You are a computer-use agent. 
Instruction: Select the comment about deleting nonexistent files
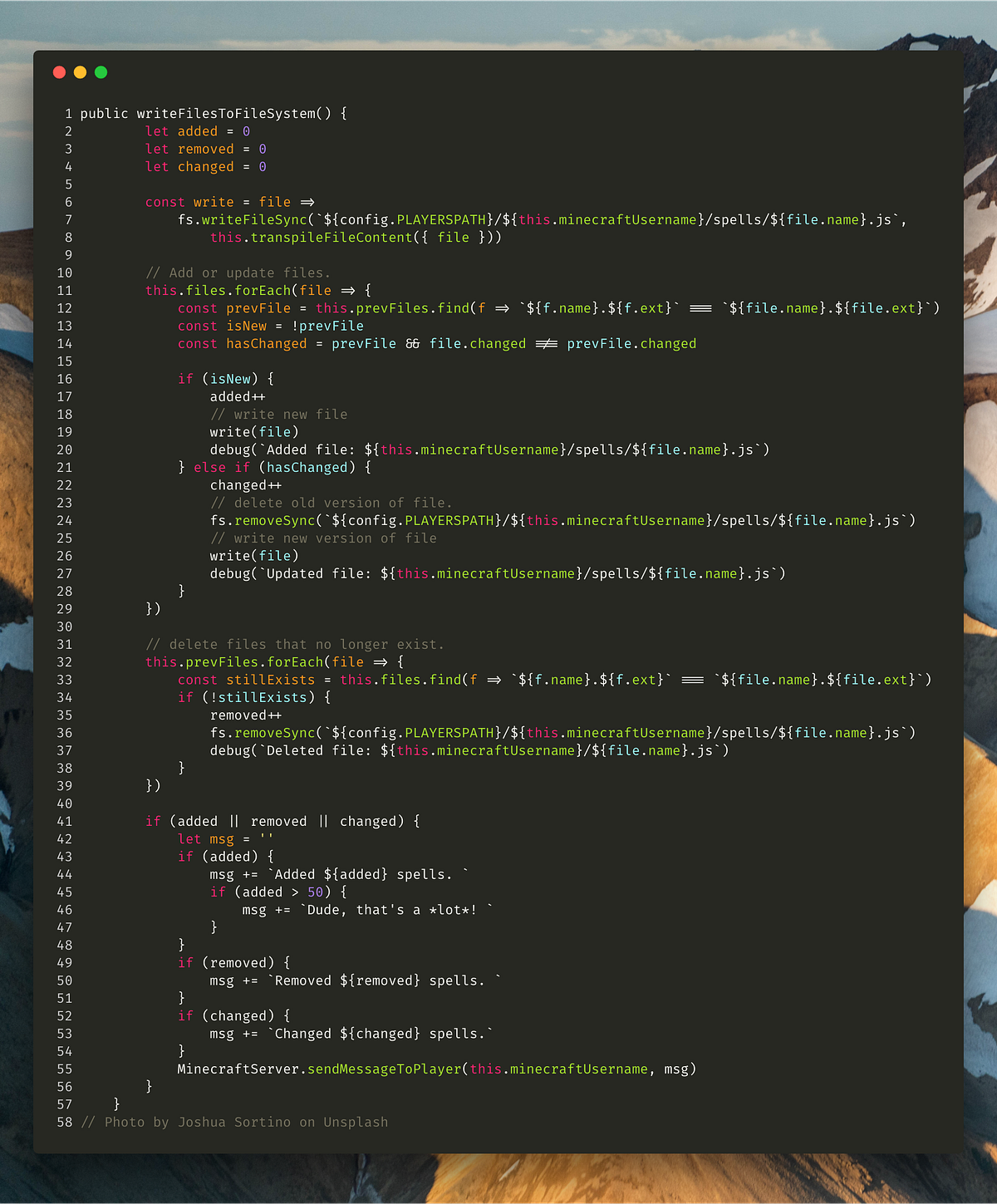coord(295,644)
